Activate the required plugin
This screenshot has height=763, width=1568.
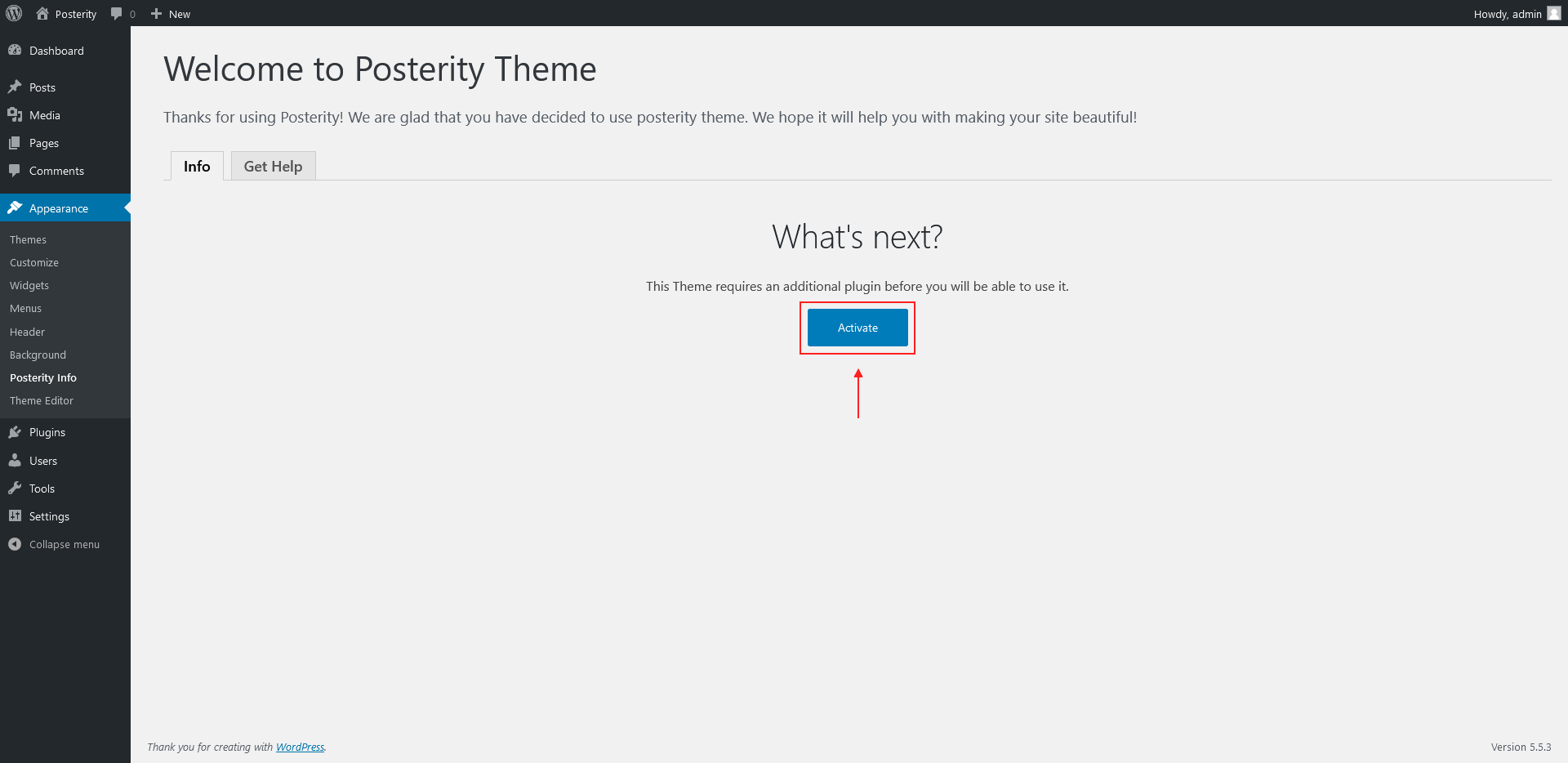click(x=857, y=328)
